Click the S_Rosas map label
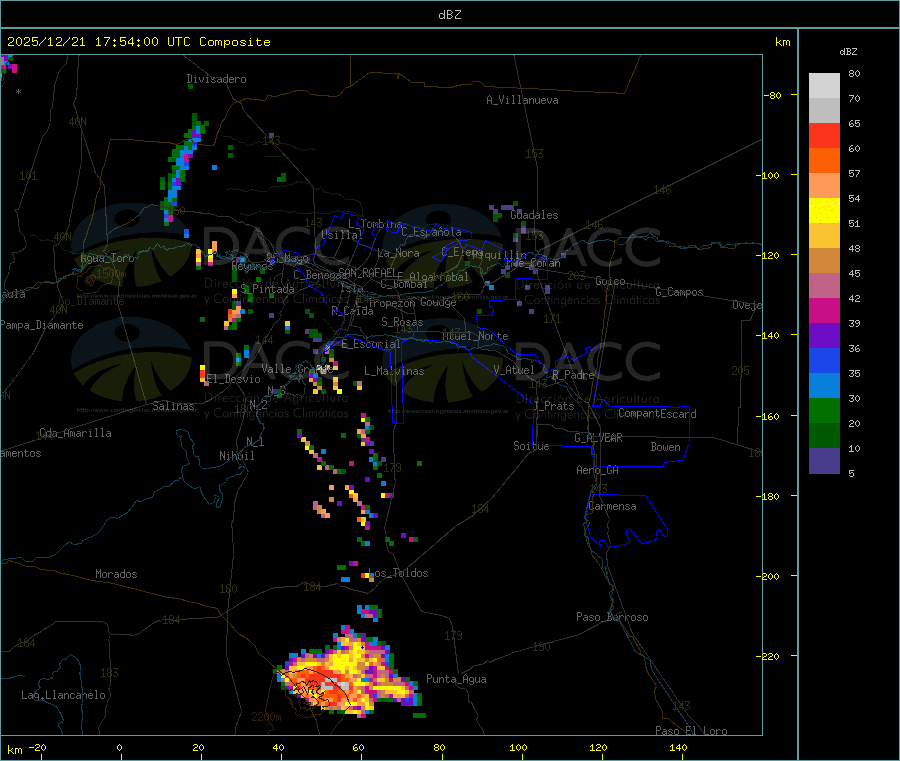Image resolution: width=900 pixels, height=761 pixels. tap(402, 322)
